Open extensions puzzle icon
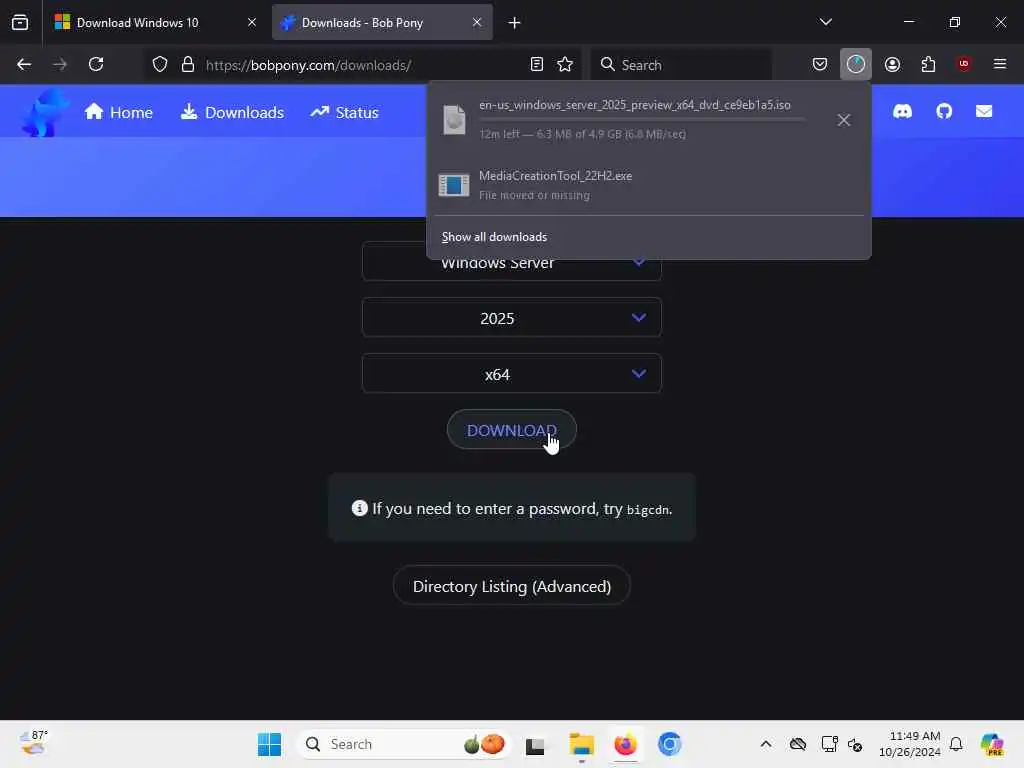Image resolution: width=1024 pixels, height=768 pixels. click(x=928, y=65)
